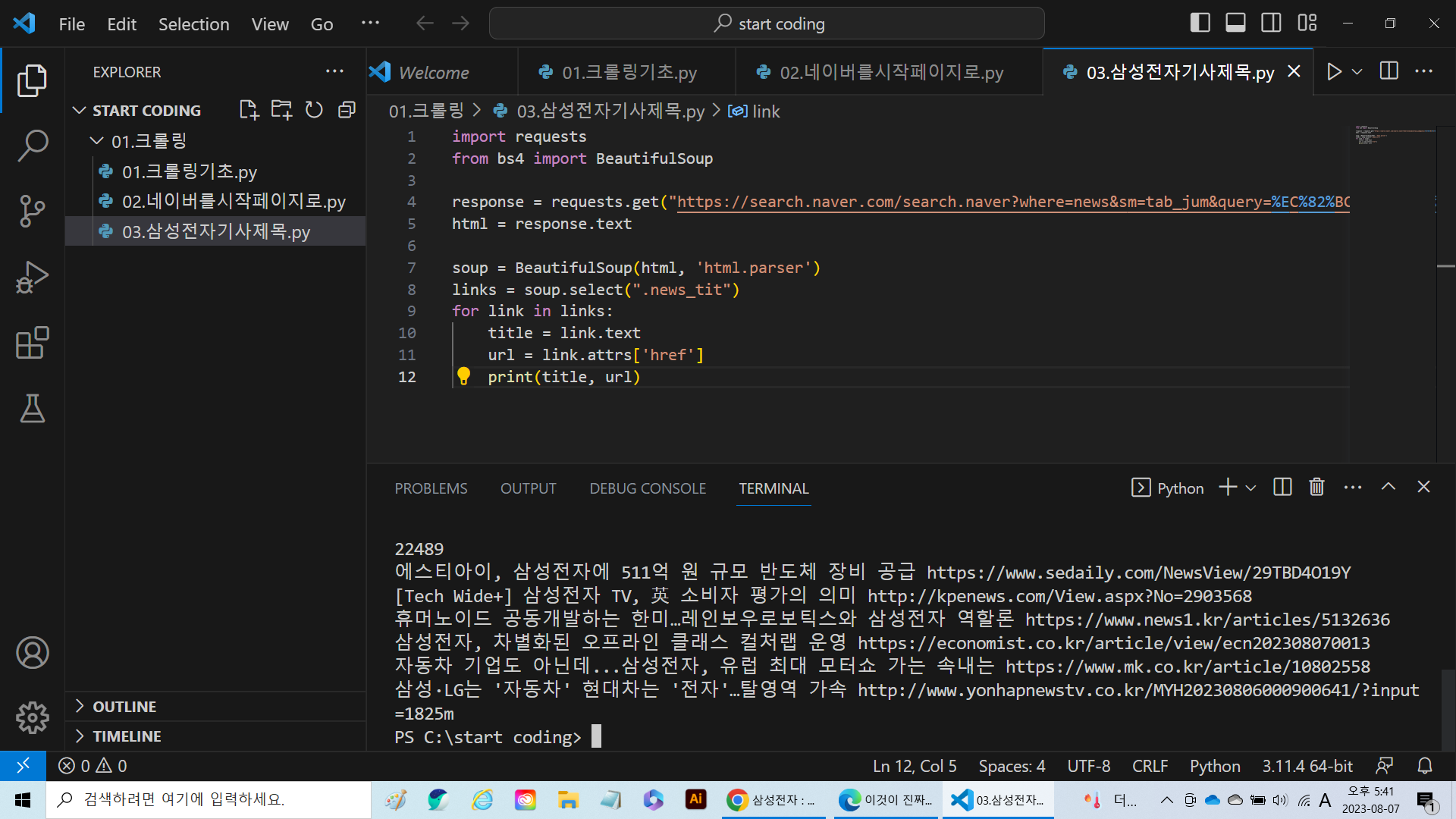Screen dimensions: 1456x819
Task: Click the terminal input field
Action: tap(597, 736)
